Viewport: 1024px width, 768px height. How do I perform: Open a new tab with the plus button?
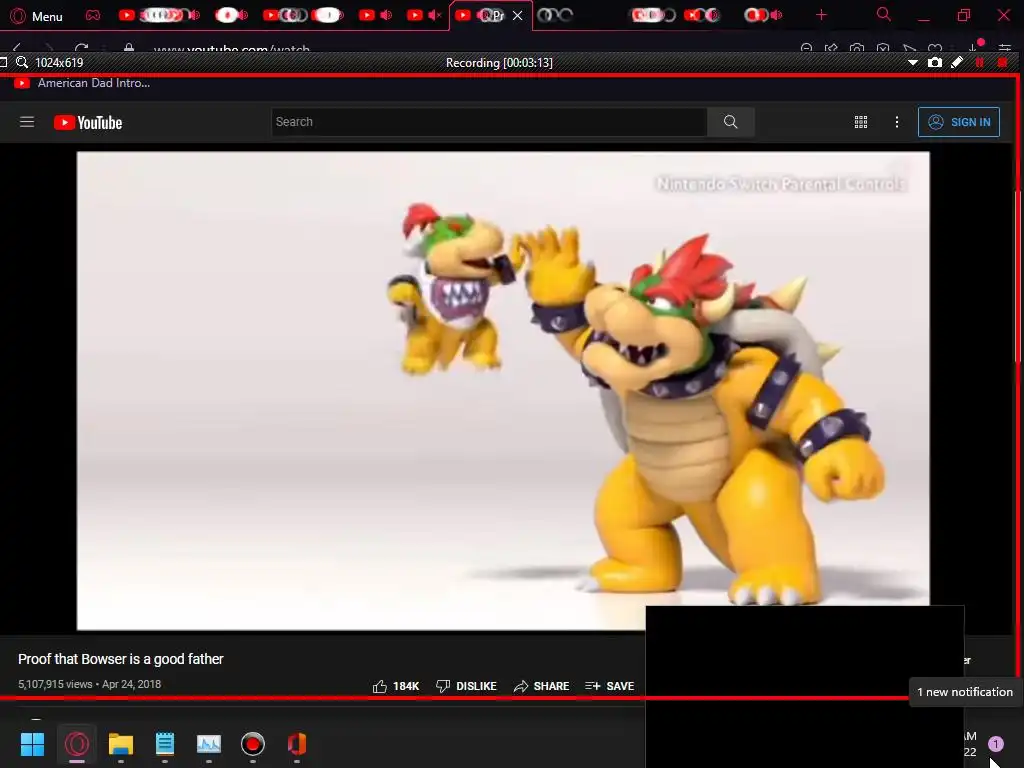coord(821,15)
